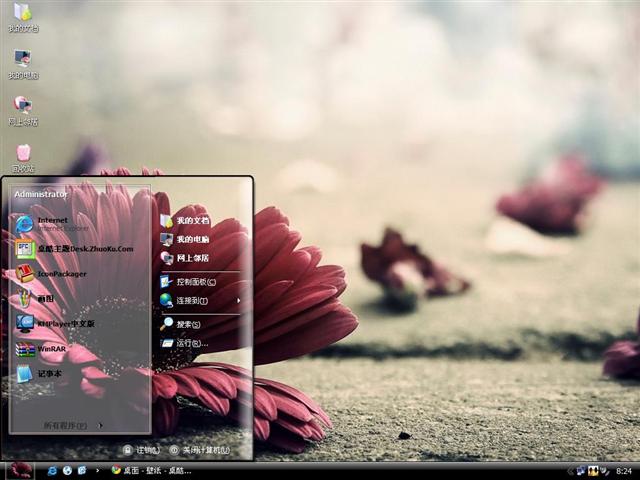The width and height of the screenshot is (640, 480).
Task: Select 网上邻居 desktop icon
Action: click(22, 109)
